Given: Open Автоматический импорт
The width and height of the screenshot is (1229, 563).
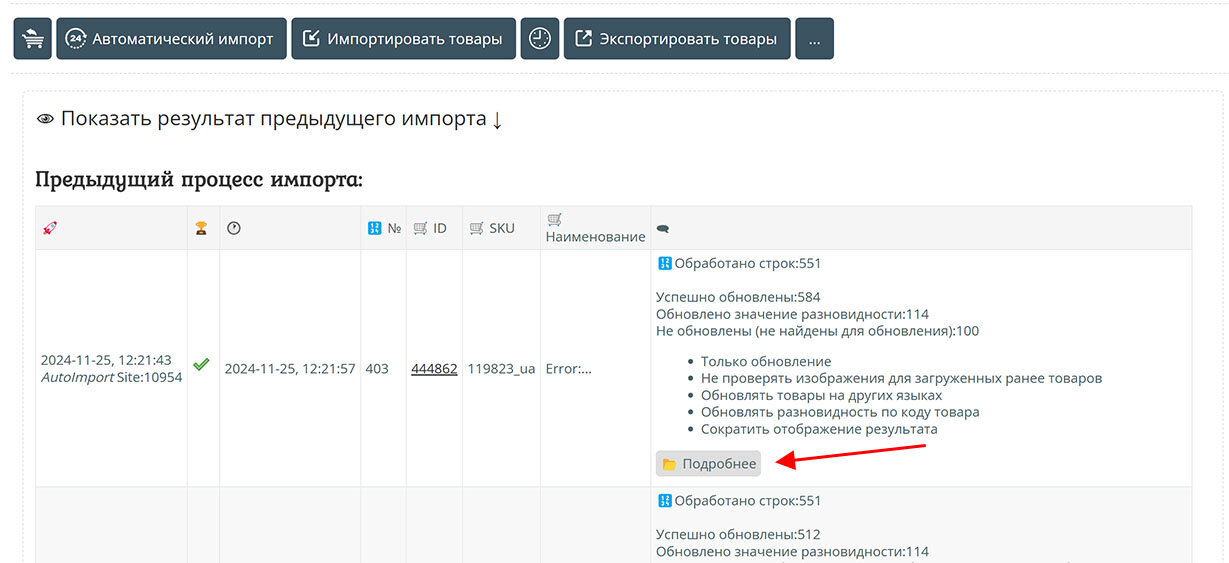Looking at the screenshot, I should click(x=171, y=39).
